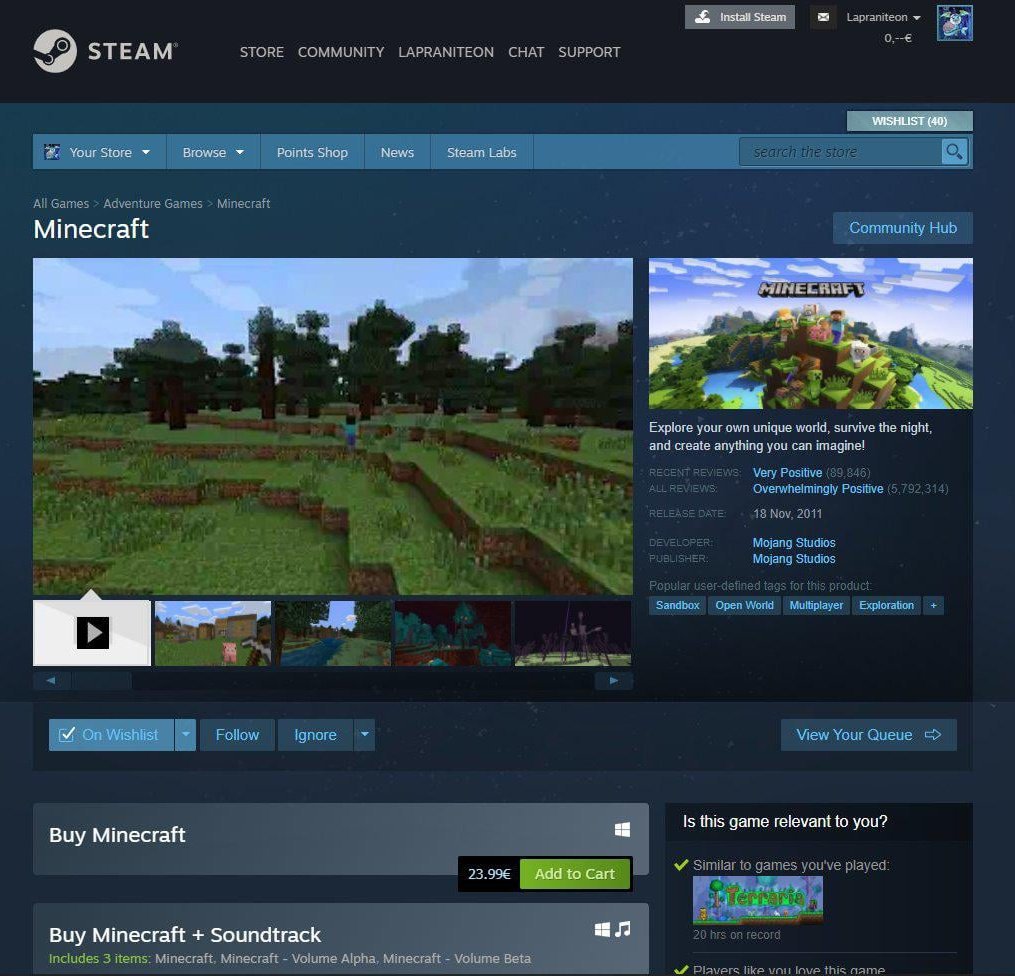Image resolution: width=1015 pixels, height=976 pixels.
Task: Select the Sandbox tag
Action: coord(677,606)
